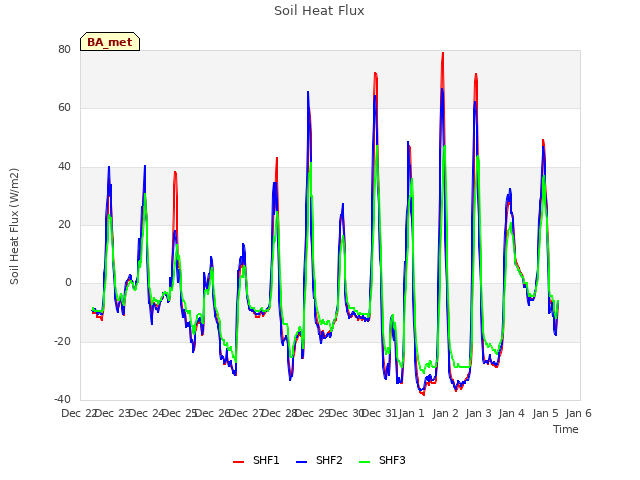Click the -20 y-axis tick label
Screen dimensions: 640x480
coord(62,341)
